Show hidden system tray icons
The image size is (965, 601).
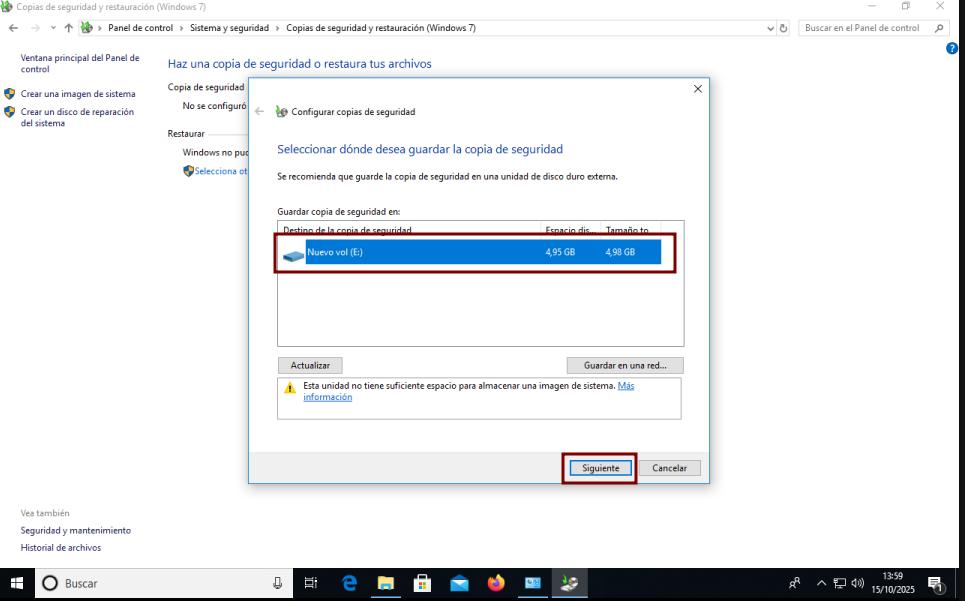point(821,583)
